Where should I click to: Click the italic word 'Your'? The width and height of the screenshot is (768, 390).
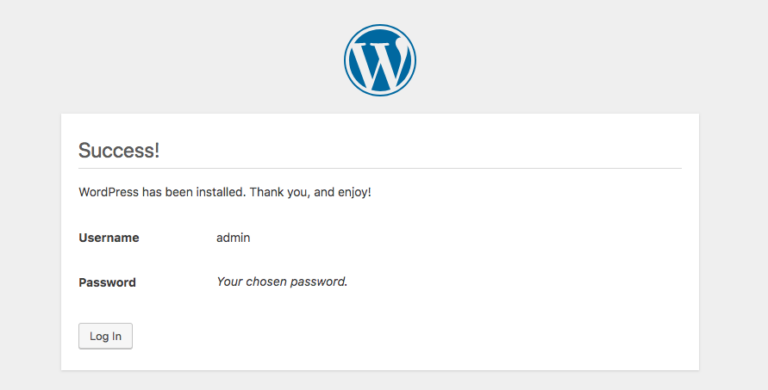point(230,282)
